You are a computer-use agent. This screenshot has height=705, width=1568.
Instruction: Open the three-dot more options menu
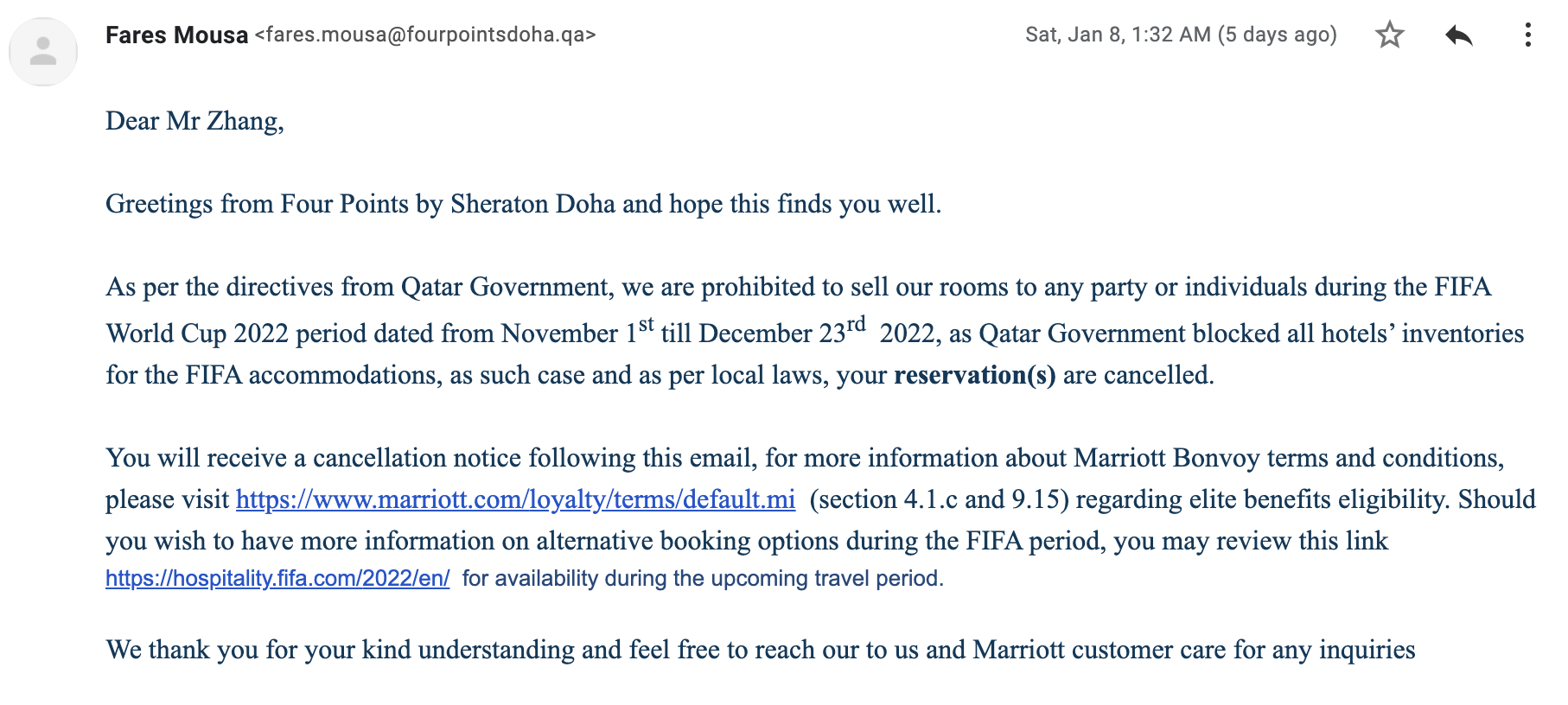click(1527, 35)
